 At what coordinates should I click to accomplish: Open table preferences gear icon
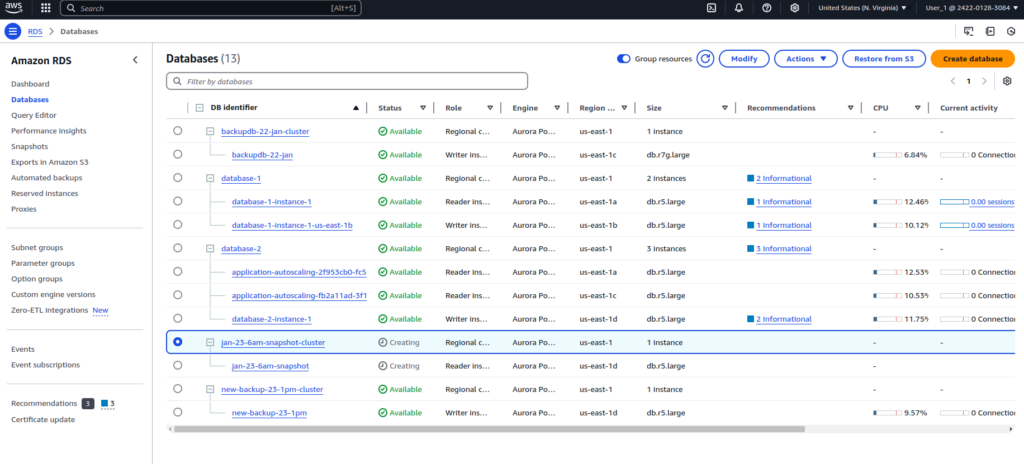[x=1007, y=81]
